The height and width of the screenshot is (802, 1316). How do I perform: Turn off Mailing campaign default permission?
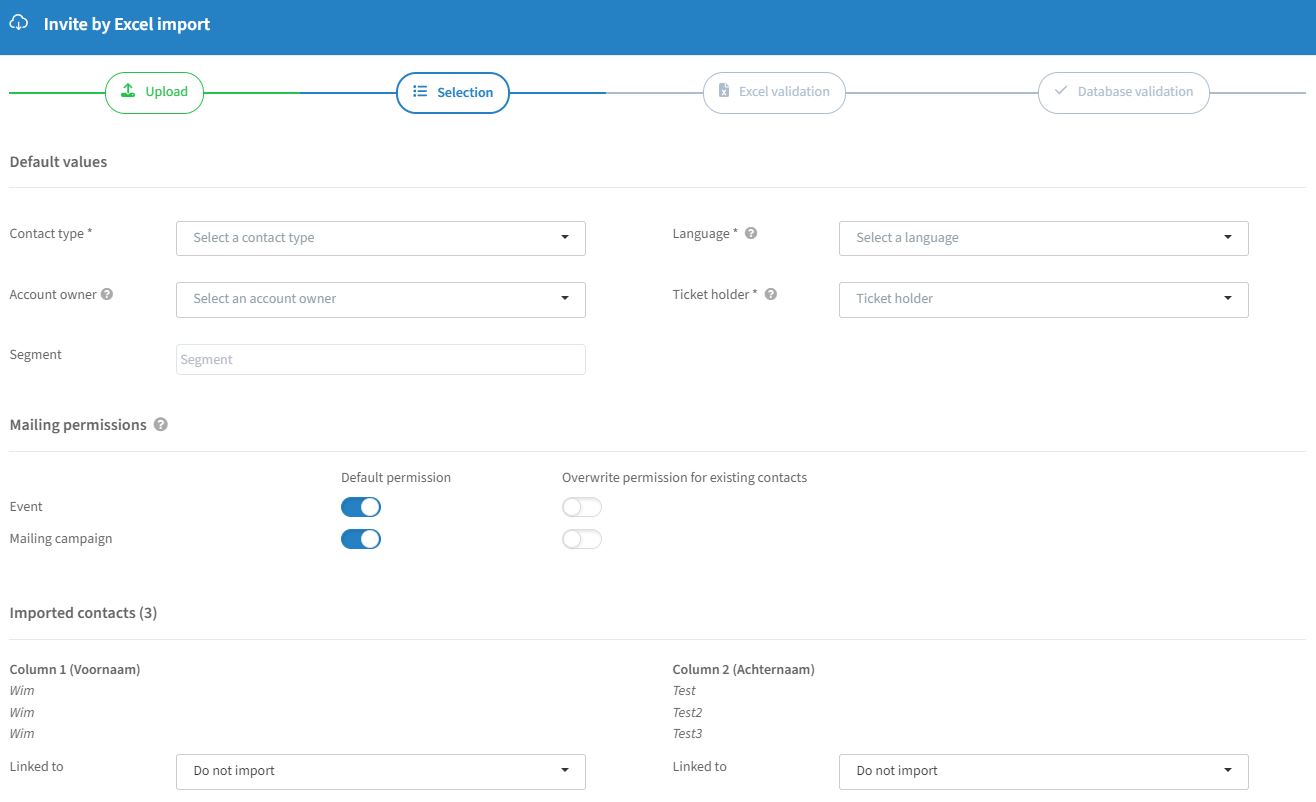click(361, 539)
